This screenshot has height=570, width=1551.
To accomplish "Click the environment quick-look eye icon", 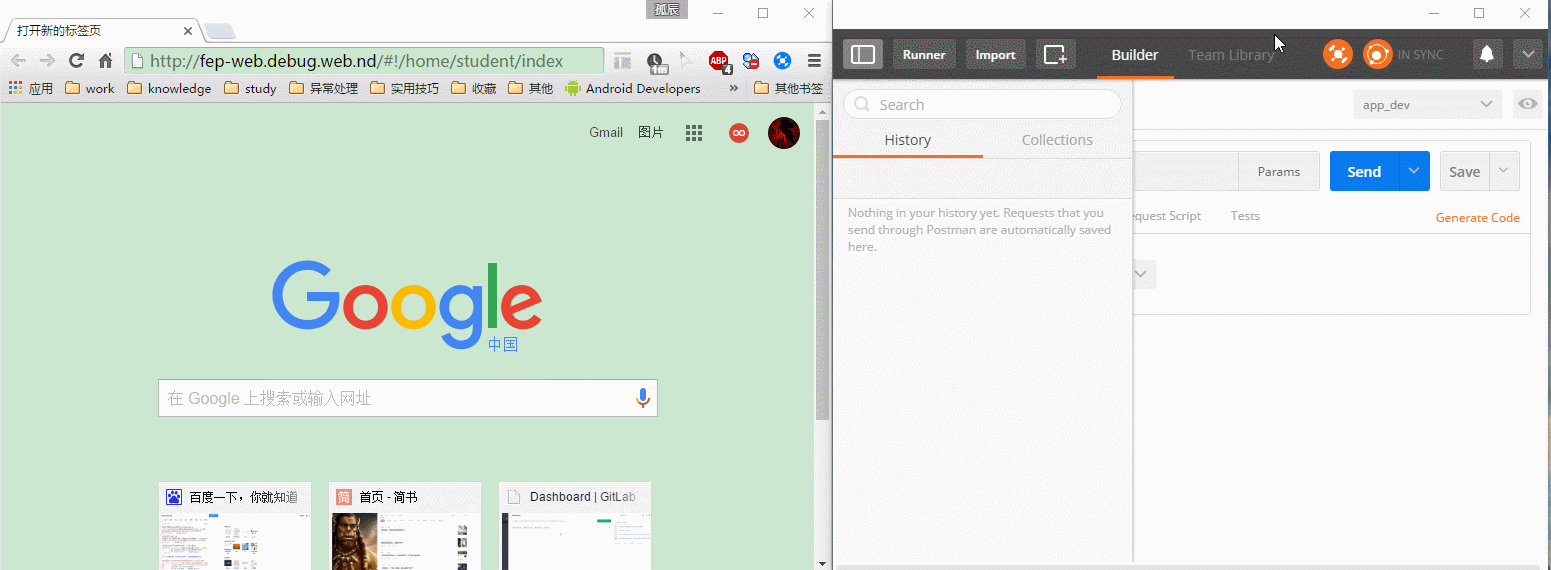I will point(1527,104).
